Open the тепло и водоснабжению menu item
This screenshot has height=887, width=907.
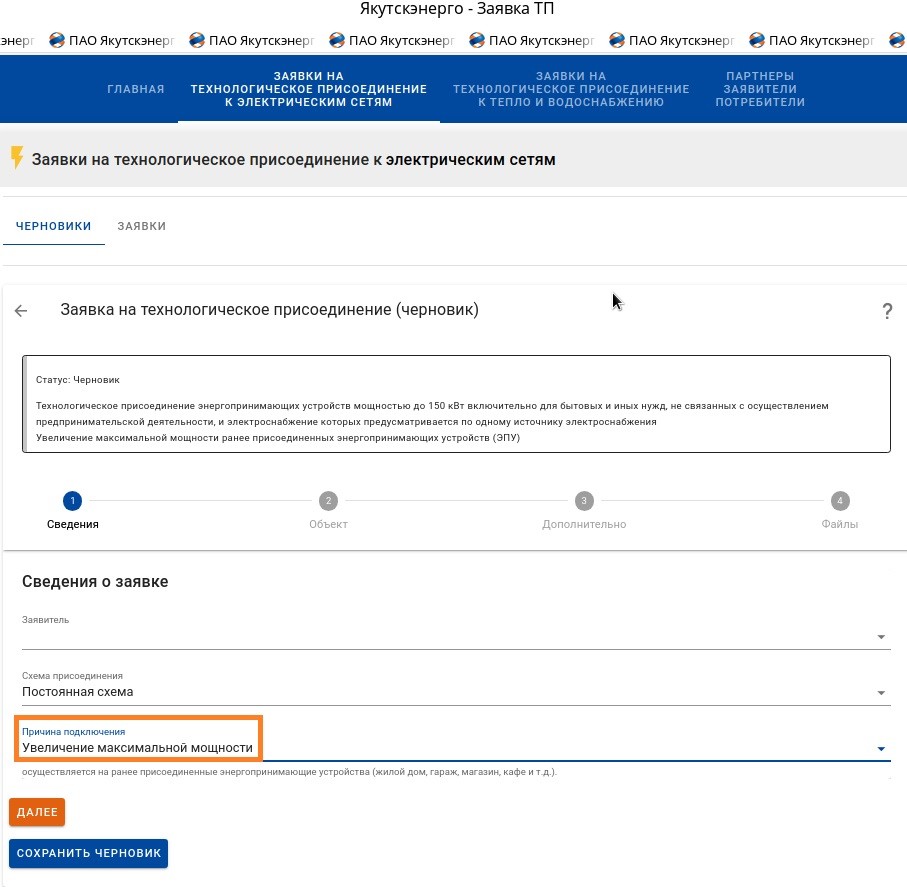tap(570, 90)
